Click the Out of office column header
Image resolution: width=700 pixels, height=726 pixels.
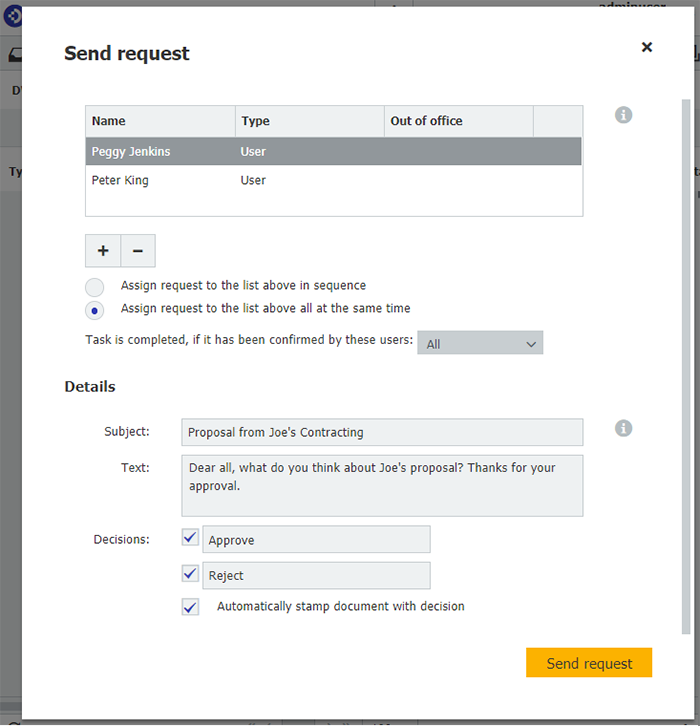[458, 121]
